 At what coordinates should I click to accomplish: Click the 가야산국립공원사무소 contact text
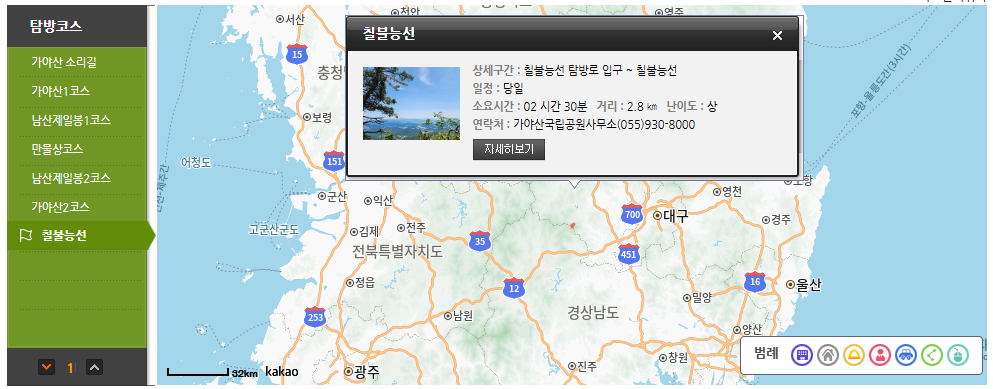(x=565, y=125)
